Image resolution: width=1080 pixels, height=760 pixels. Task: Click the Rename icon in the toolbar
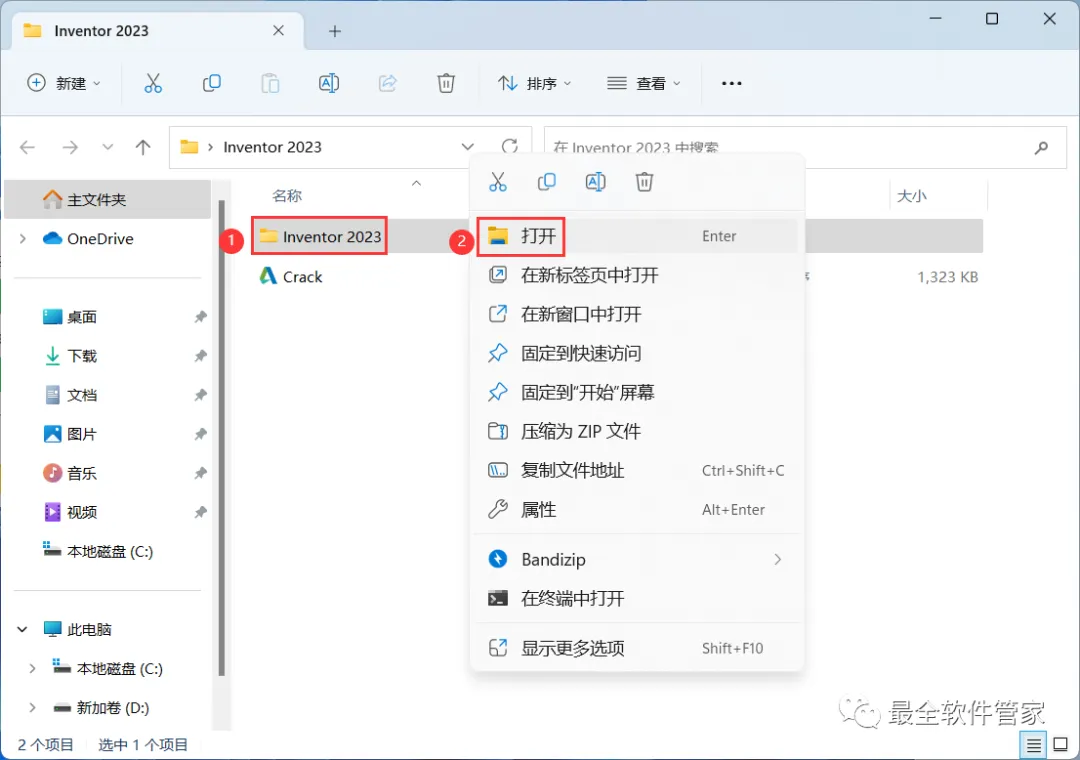click(329, 83)
